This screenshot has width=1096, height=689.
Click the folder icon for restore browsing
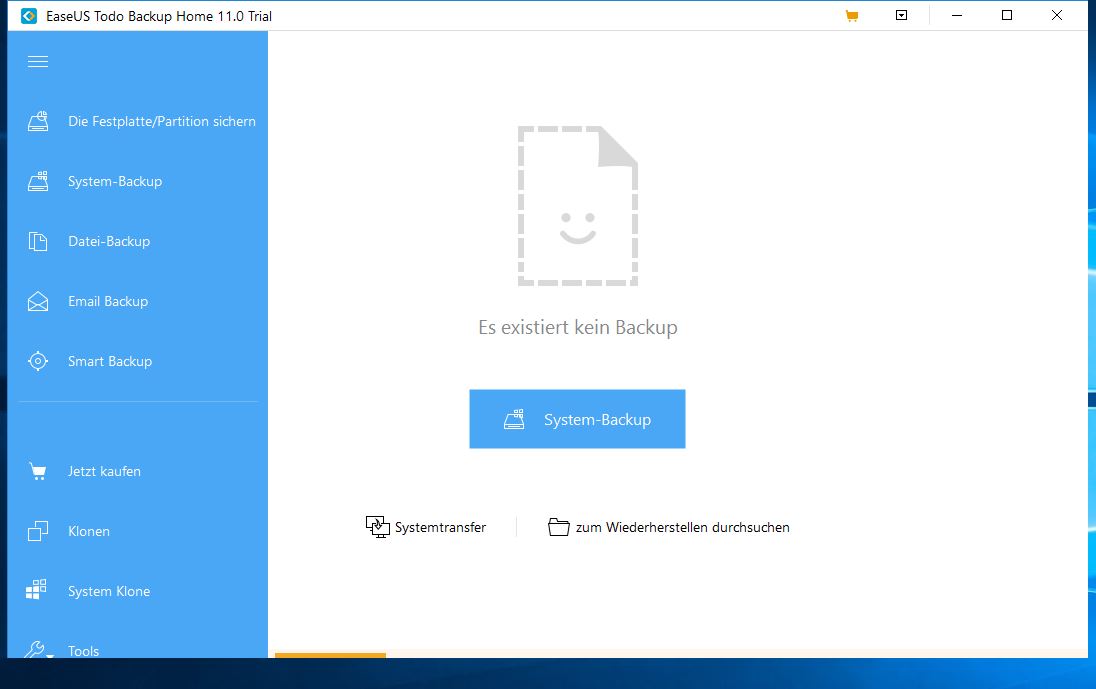pyautogui.click(x=558, y=527)
